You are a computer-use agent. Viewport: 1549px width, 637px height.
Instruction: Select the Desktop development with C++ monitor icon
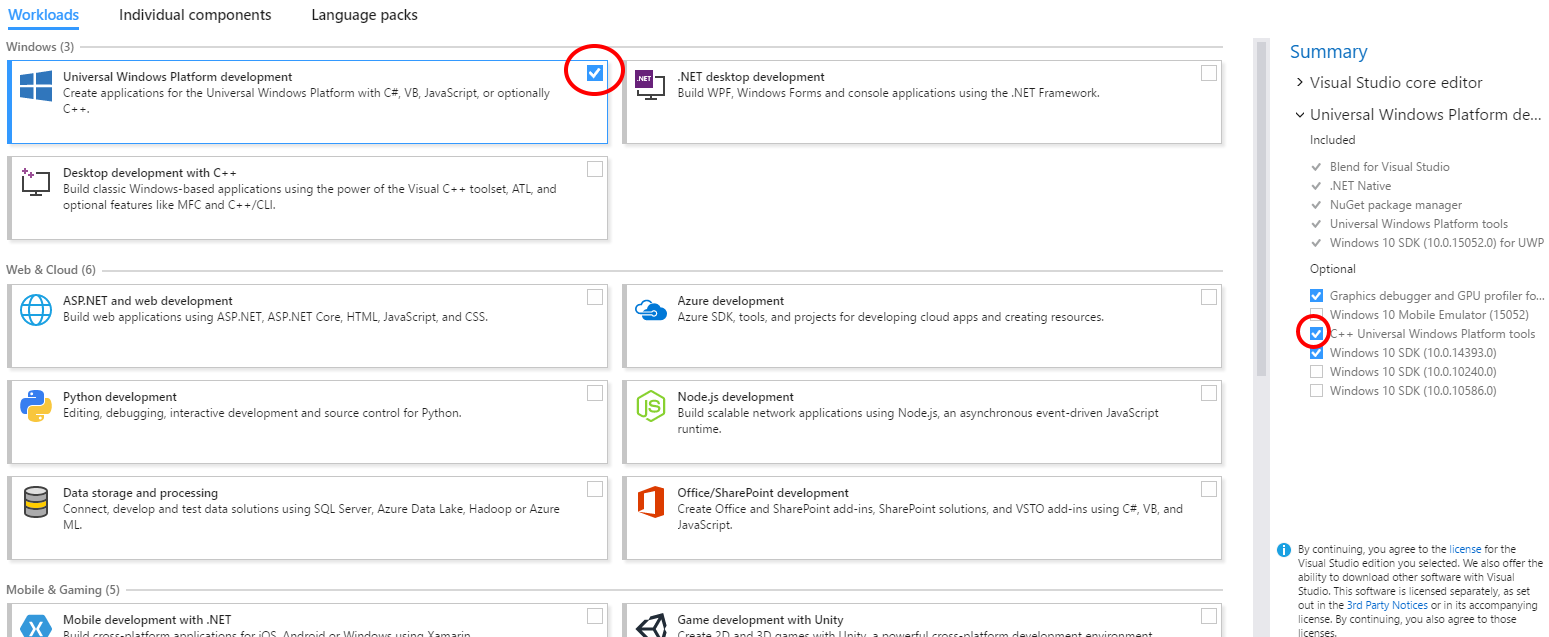pos(35,185)
